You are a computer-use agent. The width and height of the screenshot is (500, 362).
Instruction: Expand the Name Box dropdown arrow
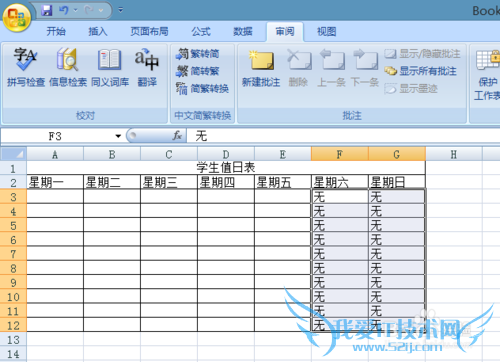click(118, 136)
